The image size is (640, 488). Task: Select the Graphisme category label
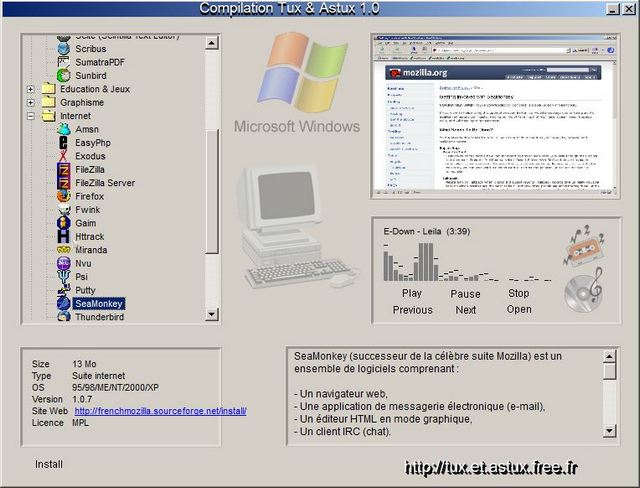(82, 102)
